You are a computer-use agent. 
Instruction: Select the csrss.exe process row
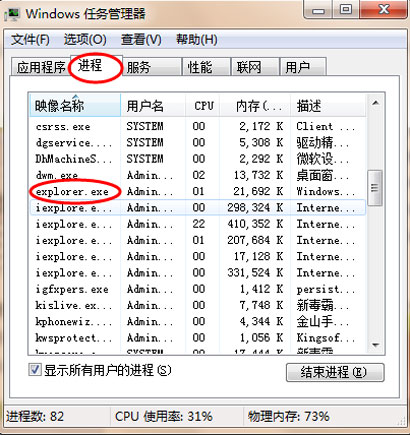click(198, 126)
